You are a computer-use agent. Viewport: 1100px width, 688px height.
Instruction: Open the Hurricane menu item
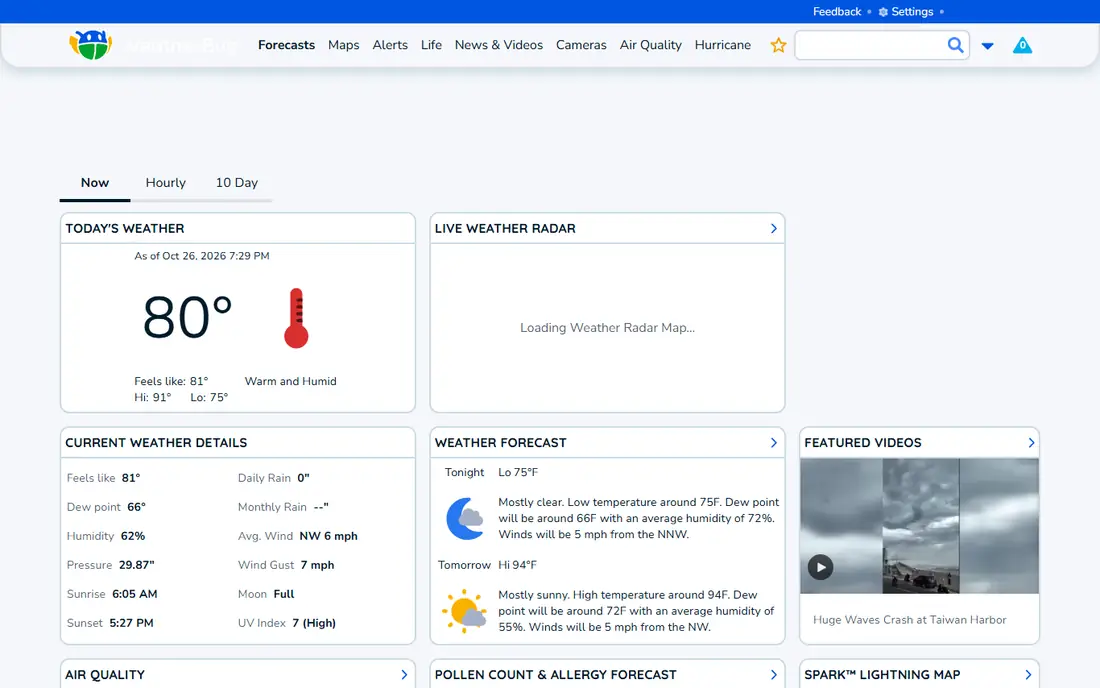click(723, 45)
